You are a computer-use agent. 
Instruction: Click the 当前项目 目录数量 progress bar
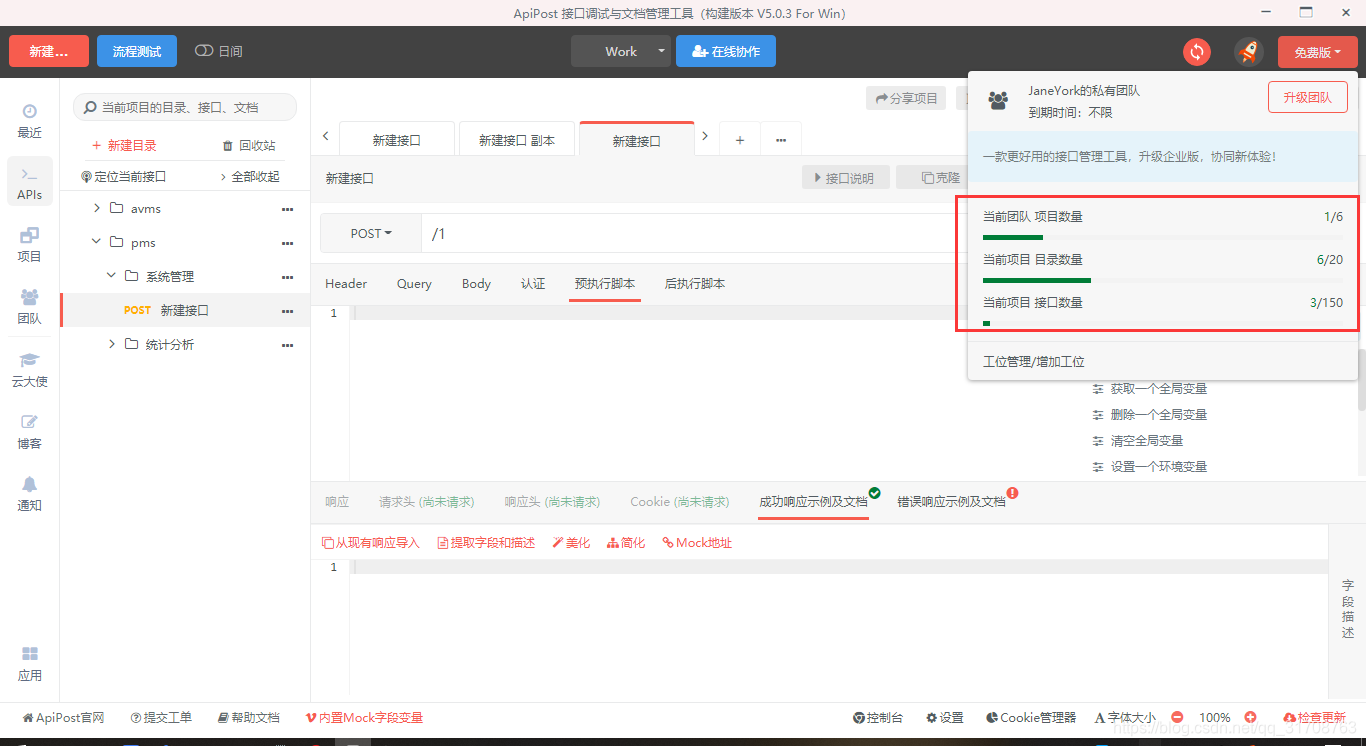(x=1163, y=280)
